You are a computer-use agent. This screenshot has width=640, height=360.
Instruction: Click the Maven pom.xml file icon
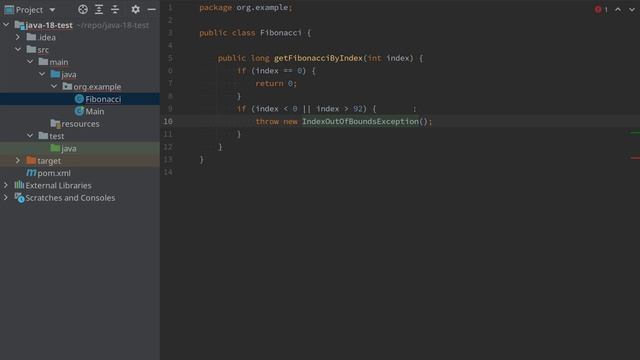pos(31,173)
